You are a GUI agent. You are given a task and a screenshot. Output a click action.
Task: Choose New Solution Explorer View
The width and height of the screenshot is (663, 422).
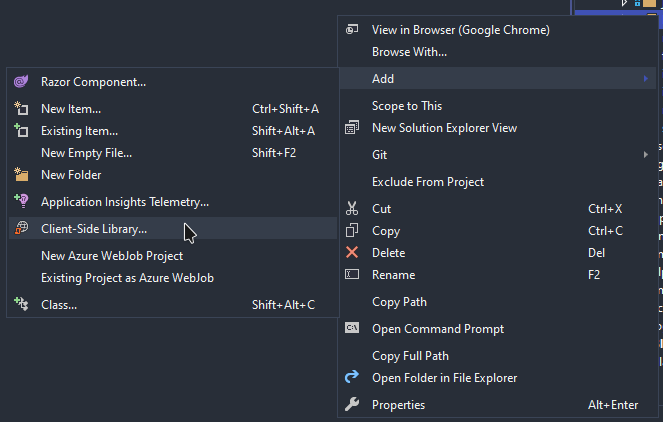coord(498,128)
